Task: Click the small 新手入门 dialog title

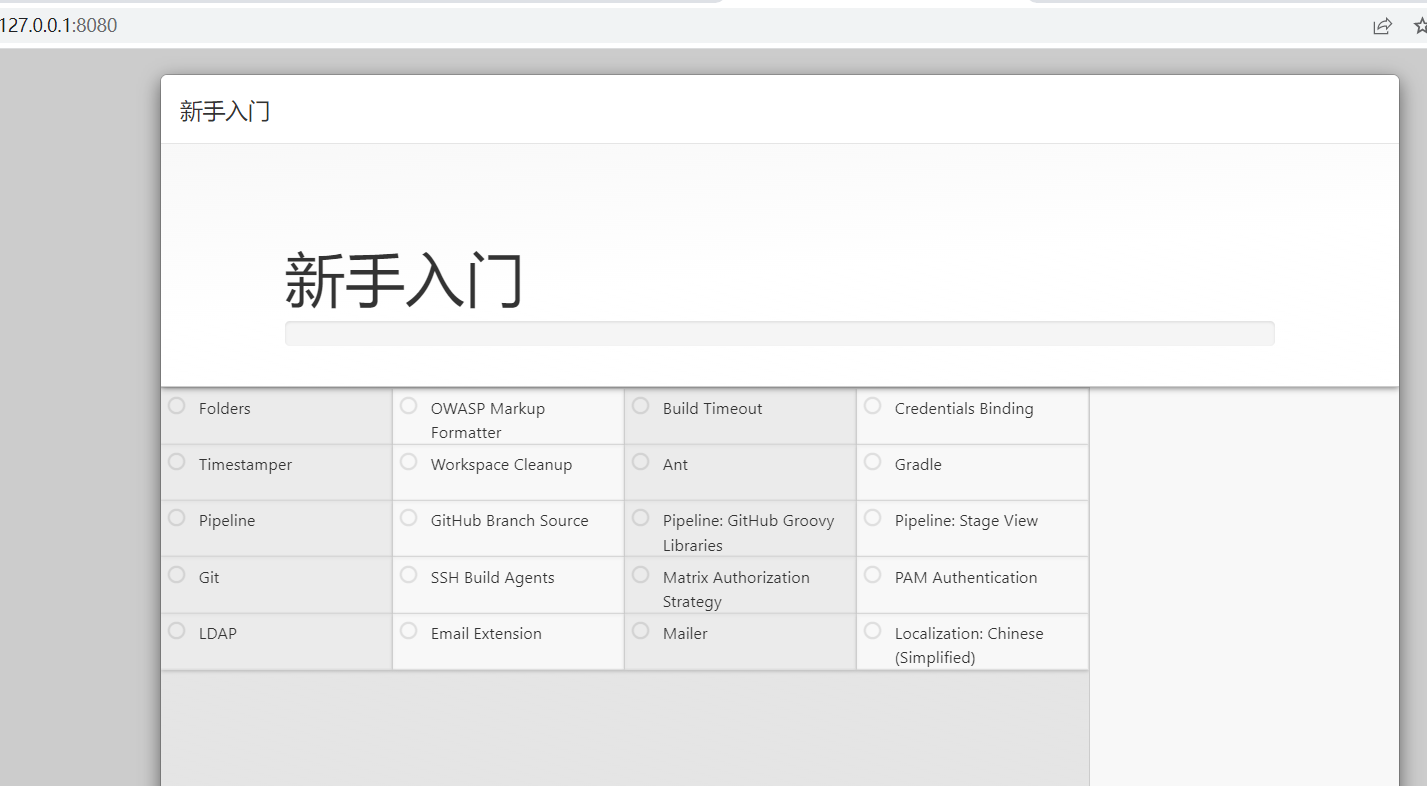Action: pos(225,111)
